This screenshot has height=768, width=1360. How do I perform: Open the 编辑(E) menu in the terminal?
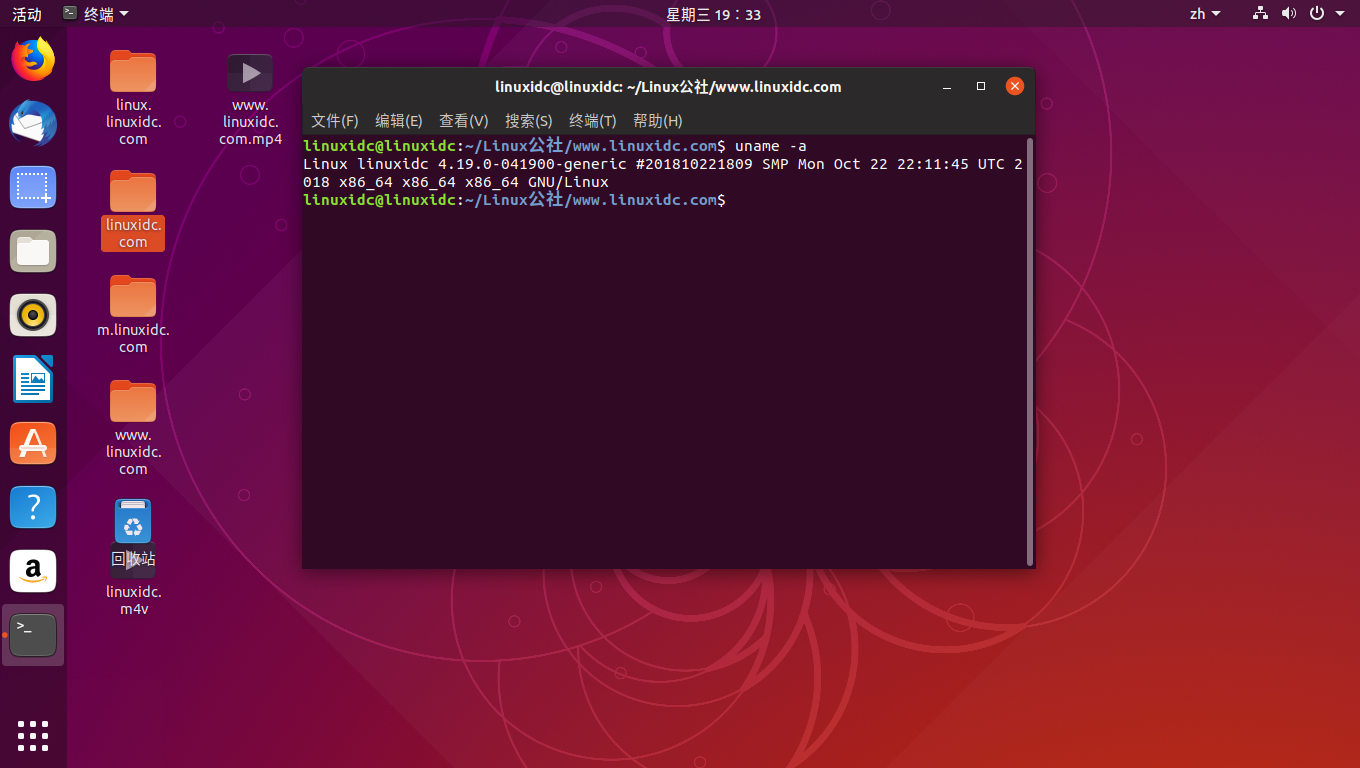398,120
